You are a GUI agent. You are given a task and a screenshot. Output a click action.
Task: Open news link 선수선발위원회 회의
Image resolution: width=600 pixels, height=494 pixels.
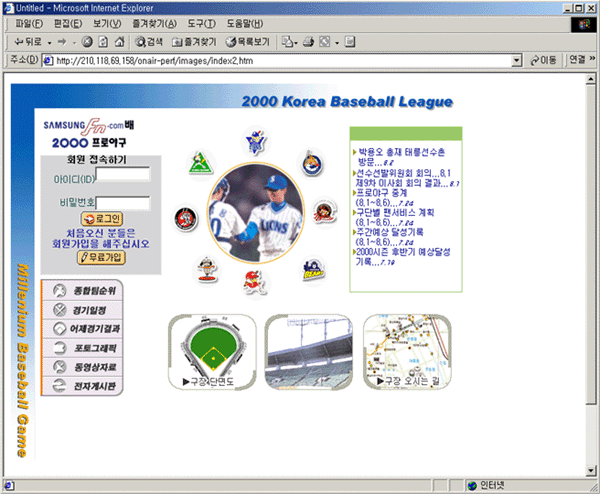click(x=403, y=173)
